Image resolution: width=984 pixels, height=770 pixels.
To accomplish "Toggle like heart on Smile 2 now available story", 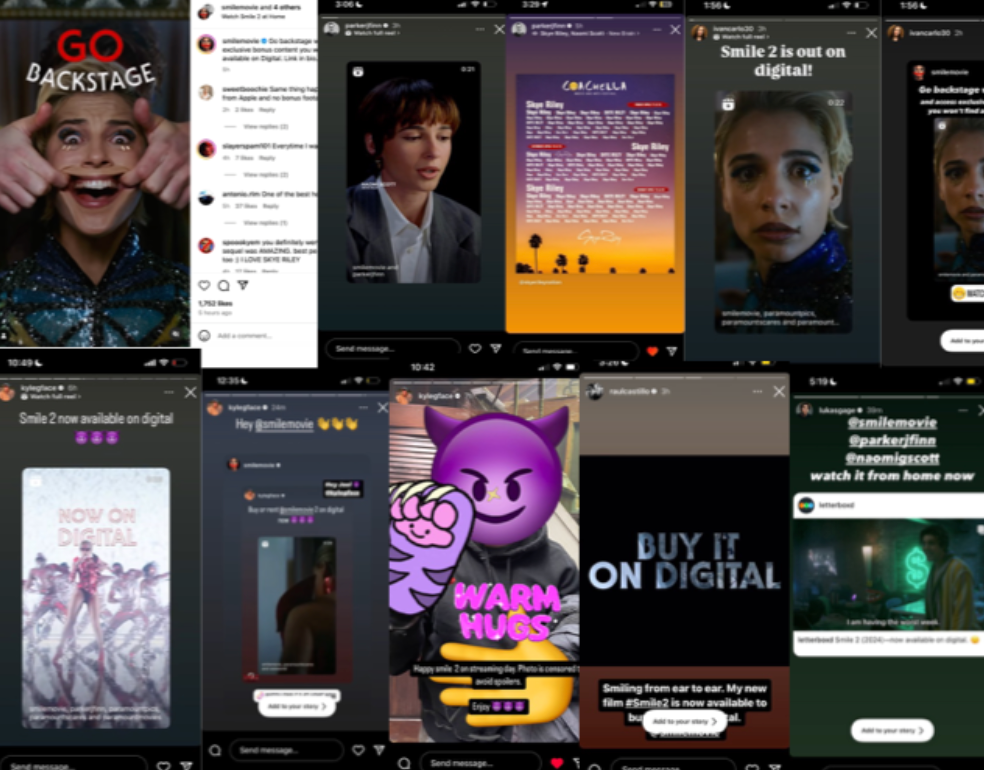I will click(163, 766).
